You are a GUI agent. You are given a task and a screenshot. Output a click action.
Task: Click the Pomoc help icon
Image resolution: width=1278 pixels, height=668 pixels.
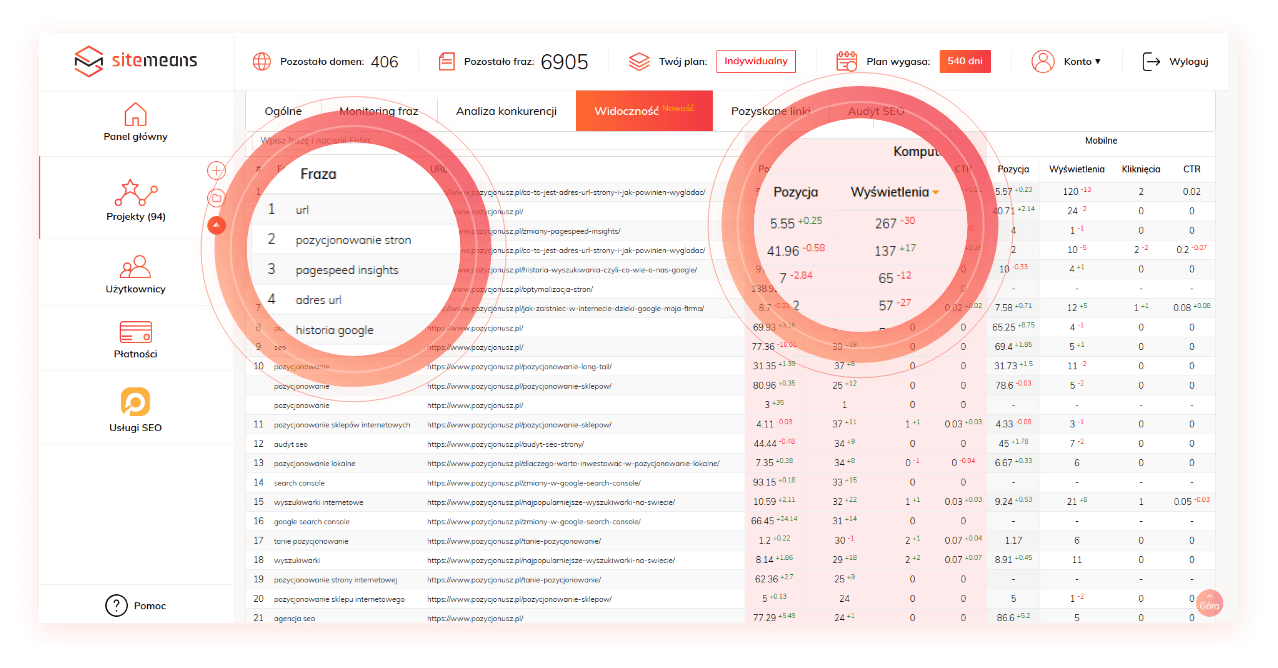pyautogui.click(x=117, y=605)
